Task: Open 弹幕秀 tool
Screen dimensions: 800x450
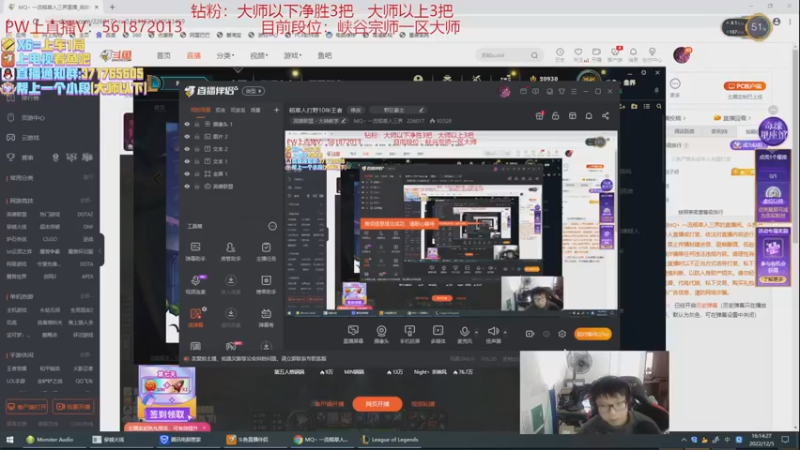Action: pos(266,317)
